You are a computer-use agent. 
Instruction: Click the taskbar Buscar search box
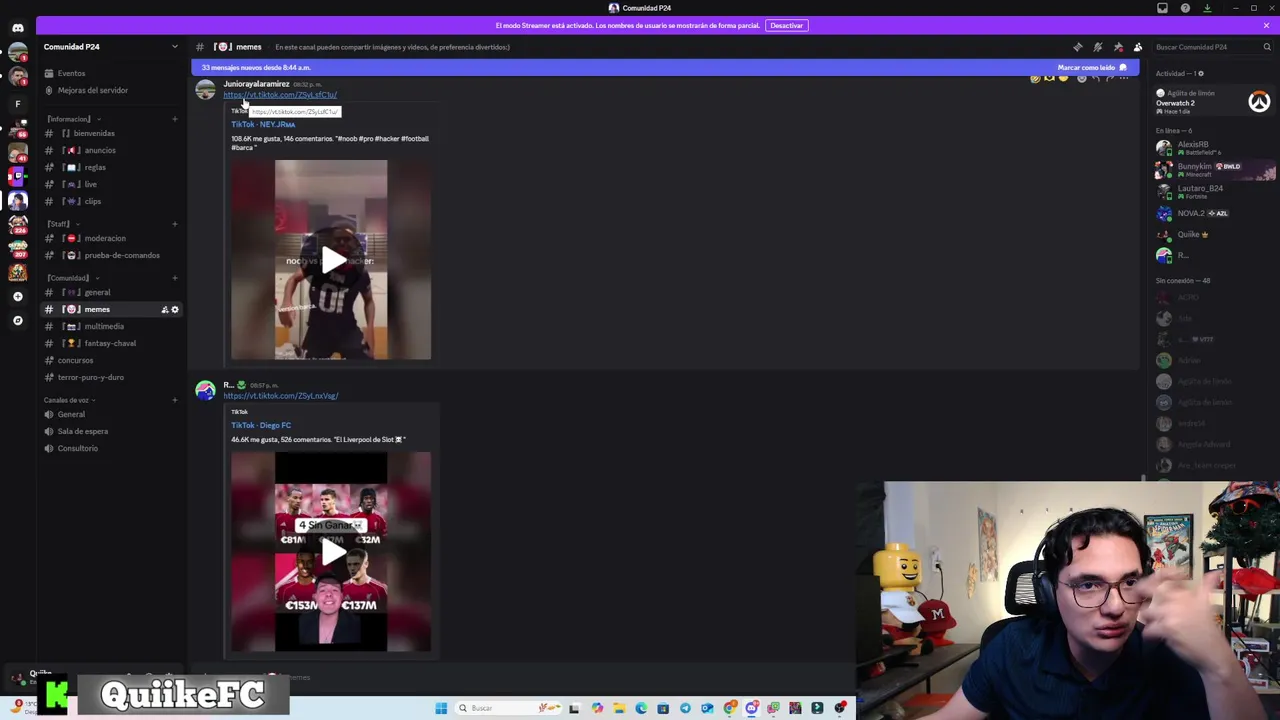509,708
